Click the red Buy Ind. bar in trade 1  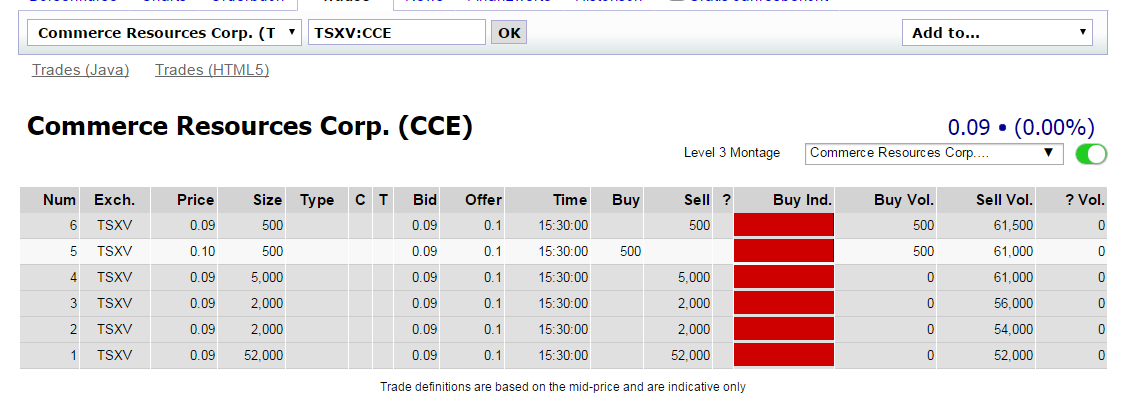(783, 355)
